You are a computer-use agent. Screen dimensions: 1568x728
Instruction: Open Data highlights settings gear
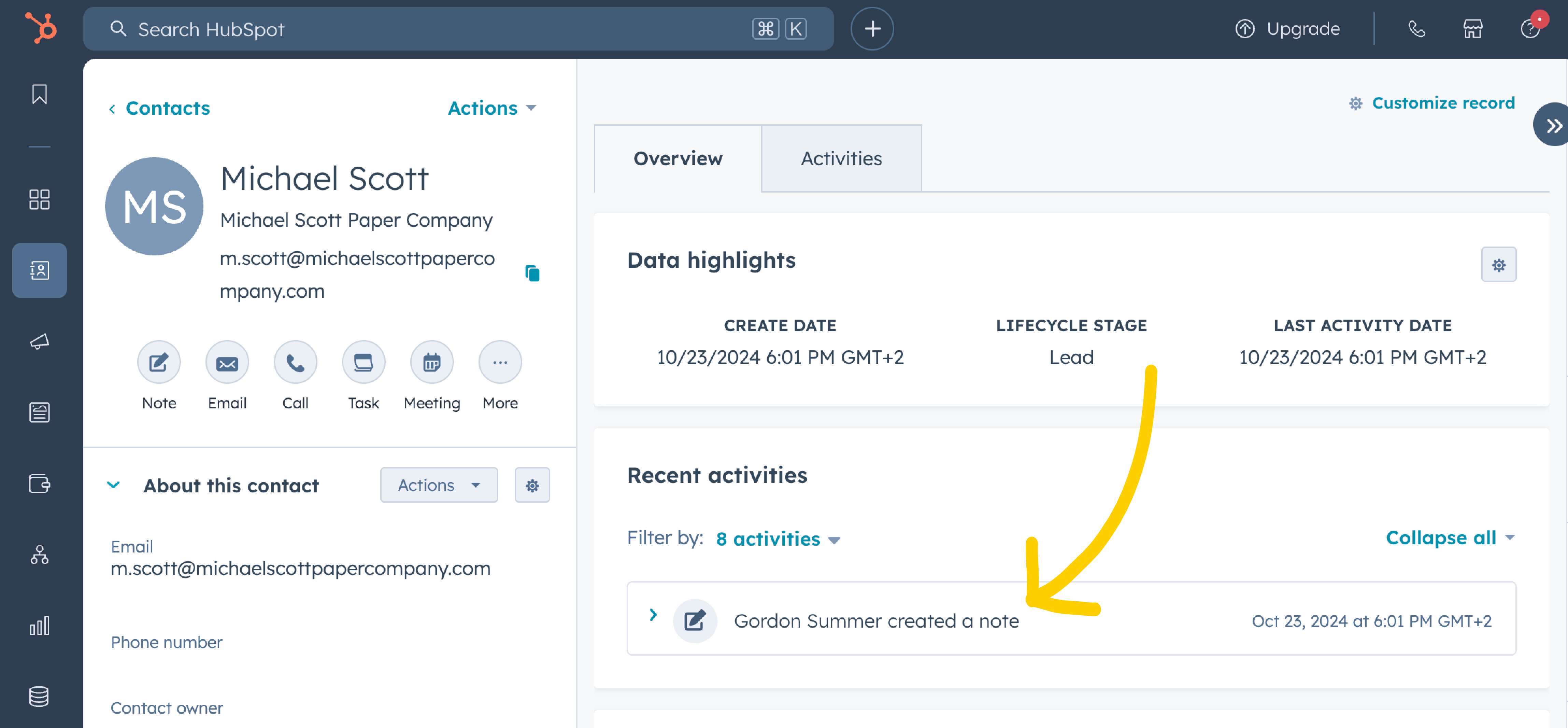[1498, 264]
